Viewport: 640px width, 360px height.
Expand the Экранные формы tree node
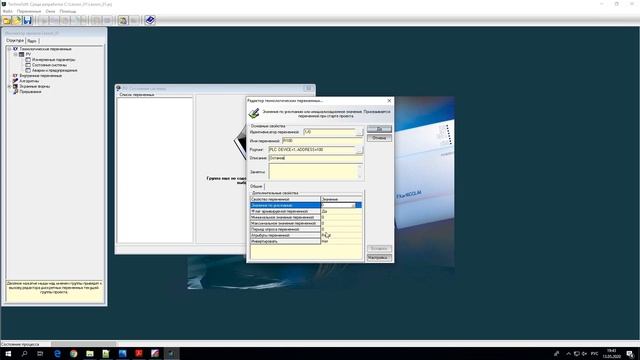coord(10,87)
